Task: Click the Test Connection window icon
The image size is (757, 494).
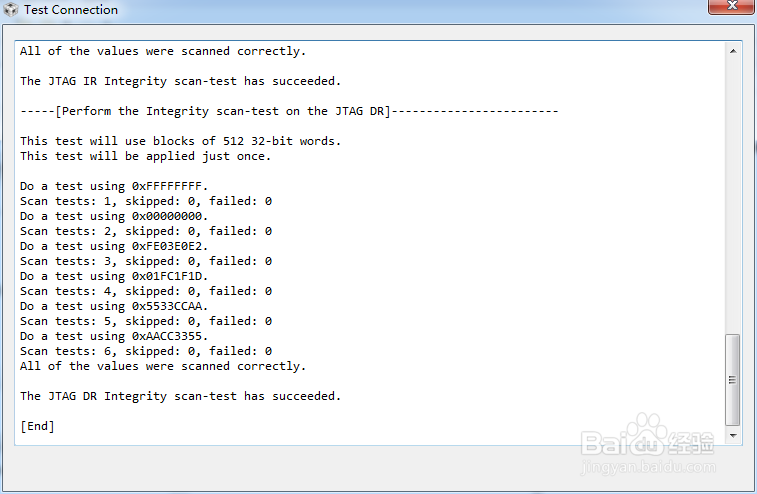Action: click(11, 10)
